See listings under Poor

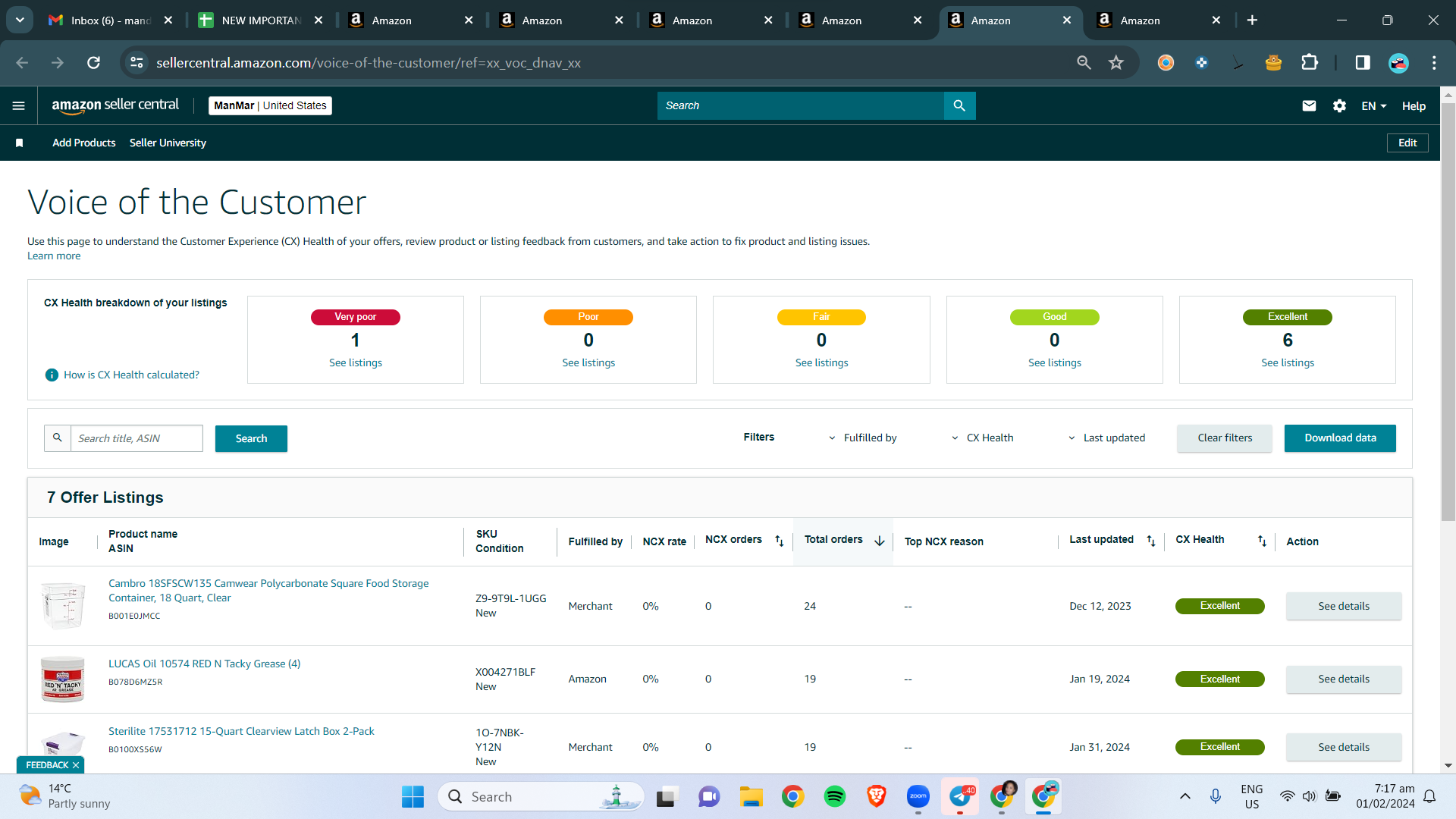(588, 362)
